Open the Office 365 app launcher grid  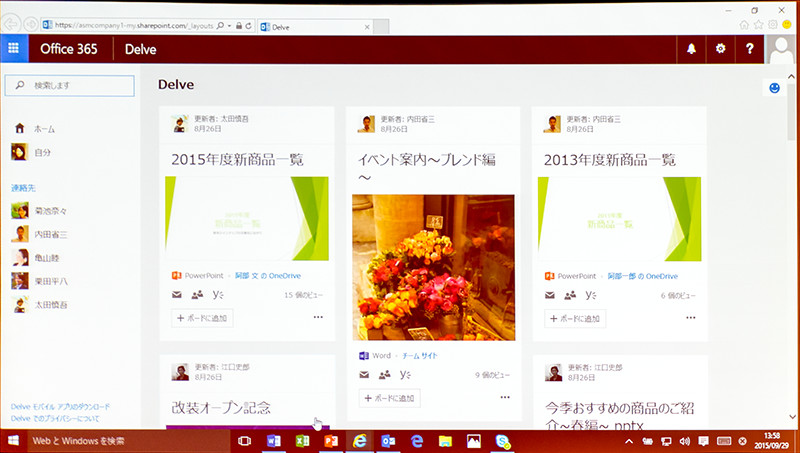click(x=14, y=48)
